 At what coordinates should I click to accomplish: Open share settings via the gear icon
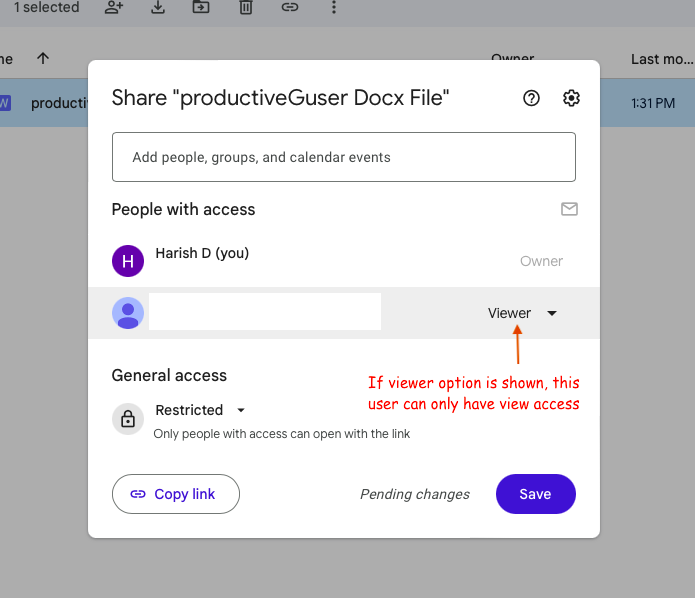point(571,98)
